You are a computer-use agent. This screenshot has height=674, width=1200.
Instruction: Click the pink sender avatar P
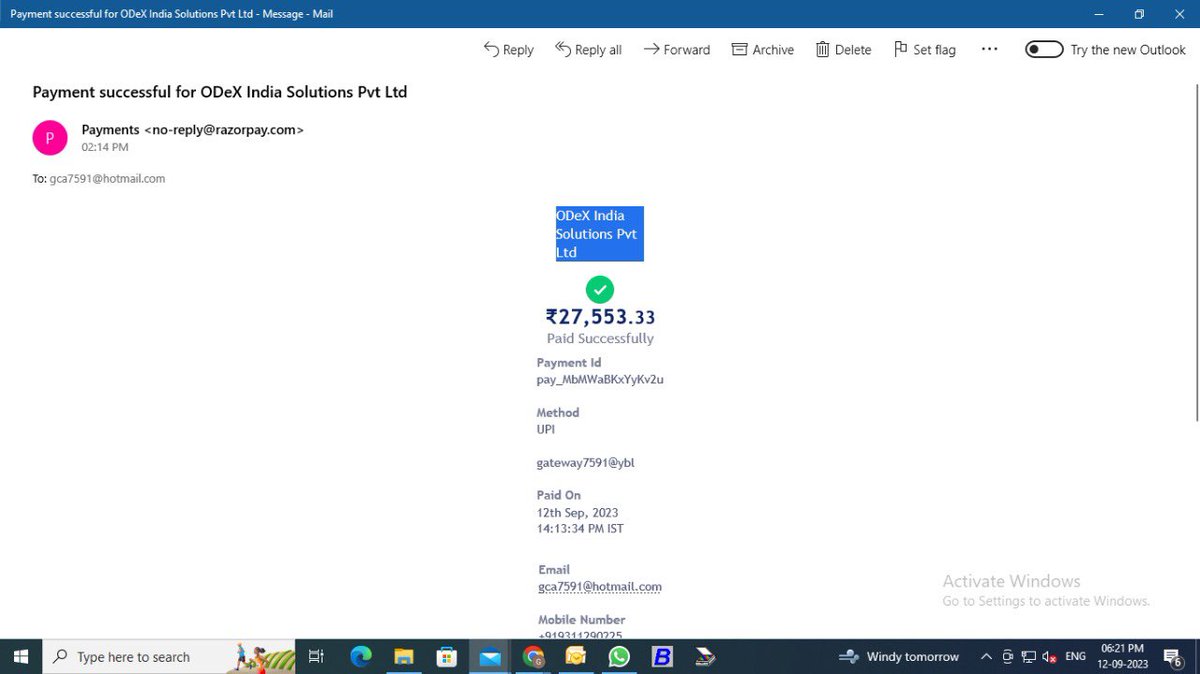(x=50, y=138)
